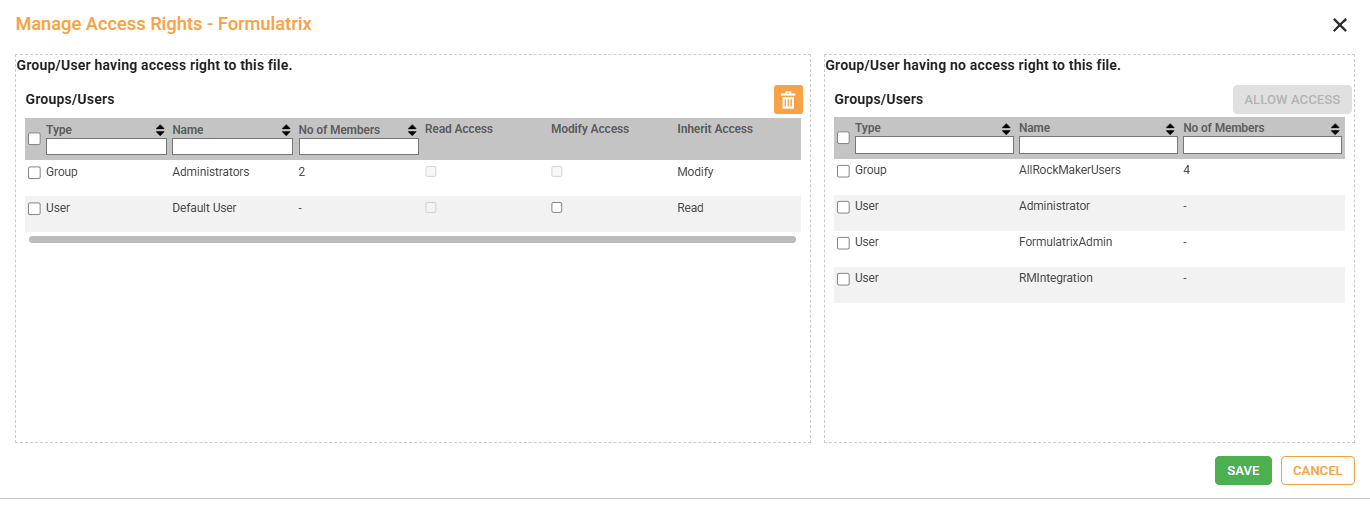Select the AllRockMakerUsers group checkbox
This screenshot has height=505, width=1370.
(x=843, y=171)
